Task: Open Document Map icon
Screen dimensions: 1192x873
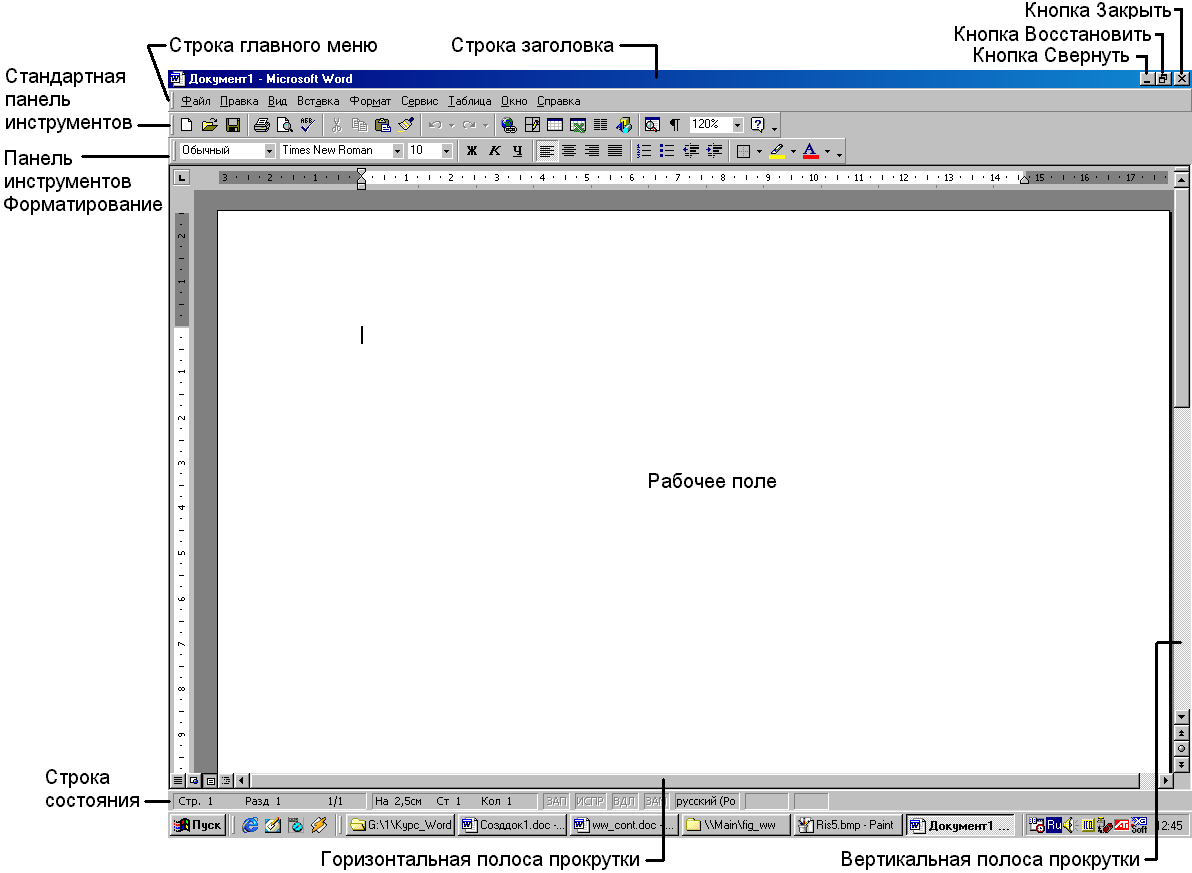Action: (x=651, y=125)
